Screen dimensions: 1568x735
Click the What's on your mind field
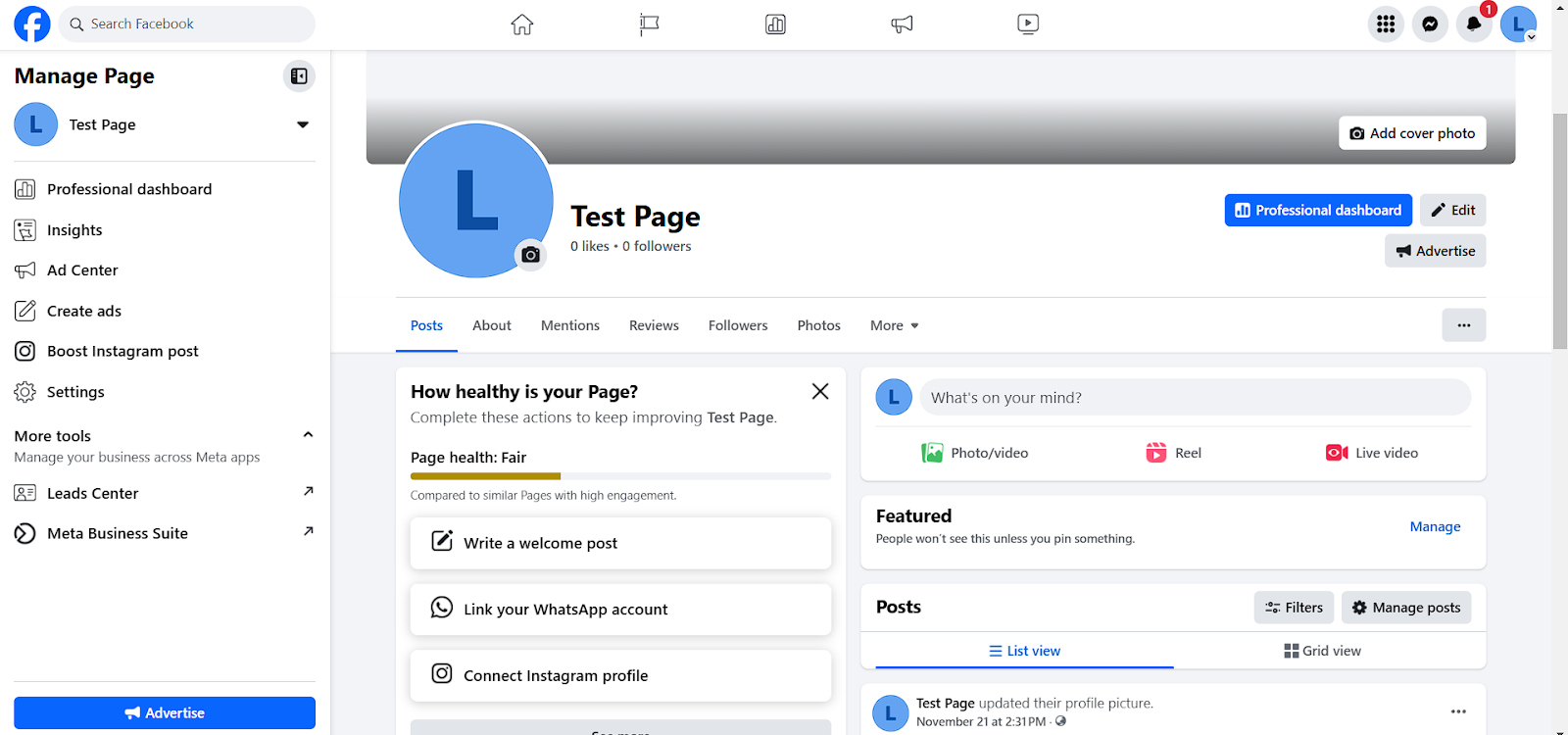1195,397
